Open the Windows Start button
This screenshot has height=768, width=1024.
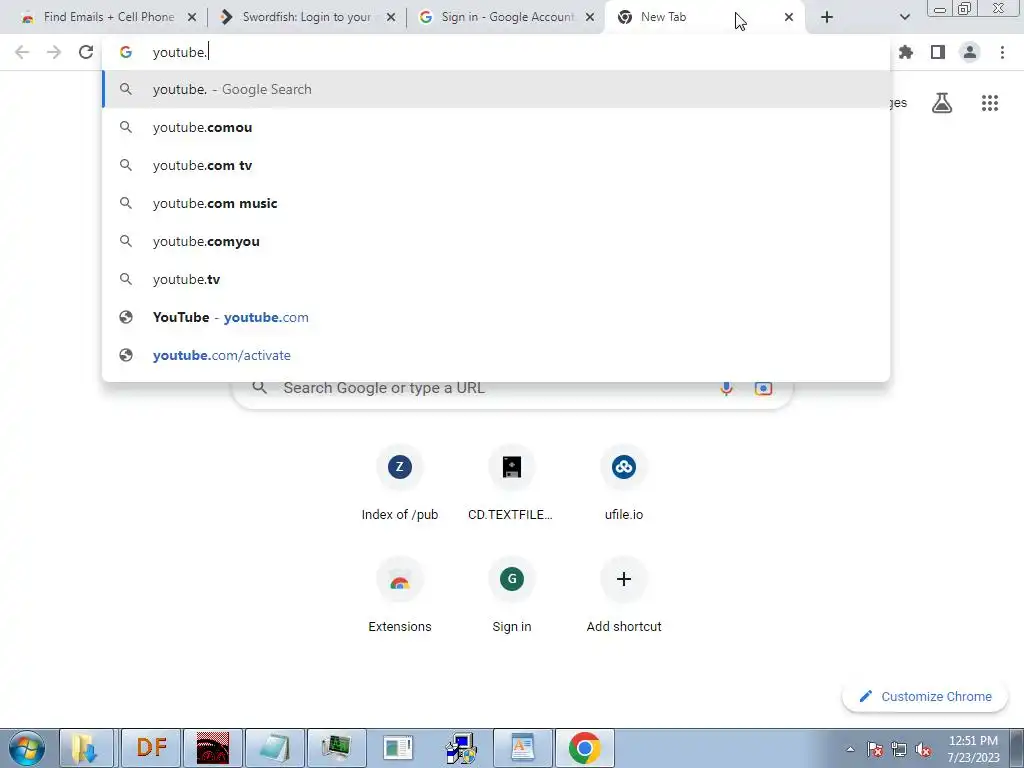[27, 748]
